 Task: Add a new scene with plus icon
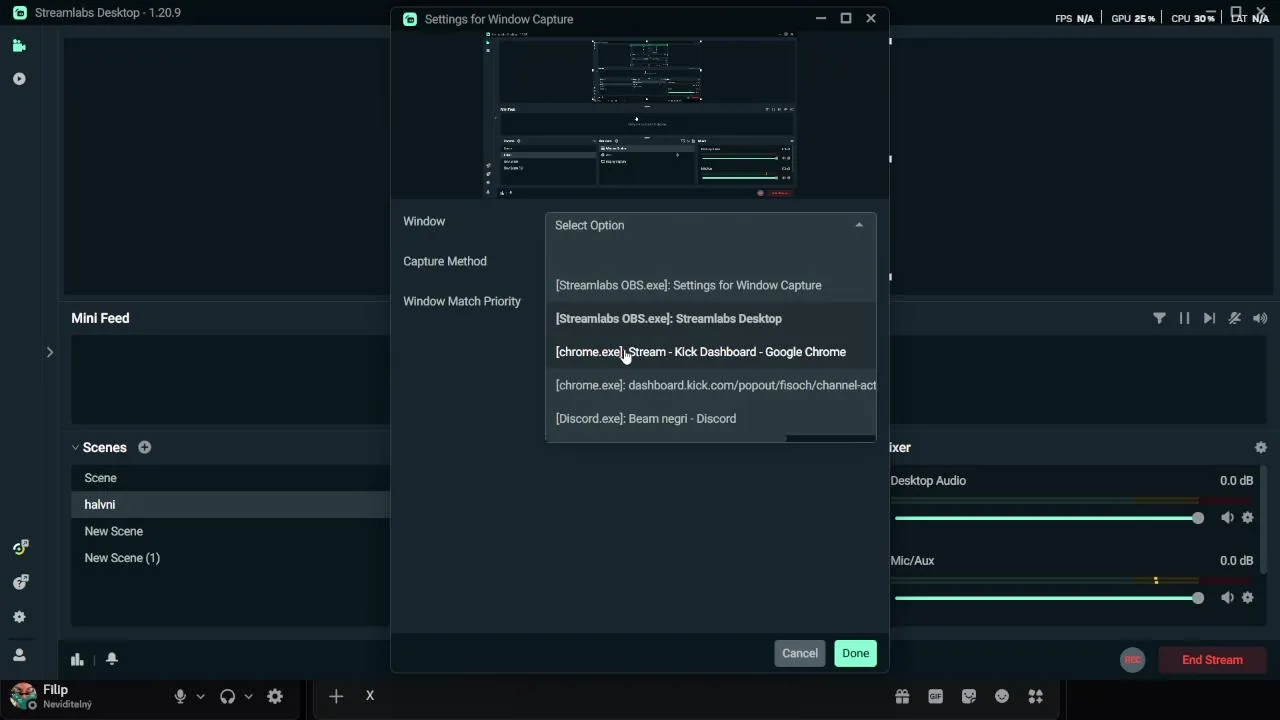tap(145, 447)
